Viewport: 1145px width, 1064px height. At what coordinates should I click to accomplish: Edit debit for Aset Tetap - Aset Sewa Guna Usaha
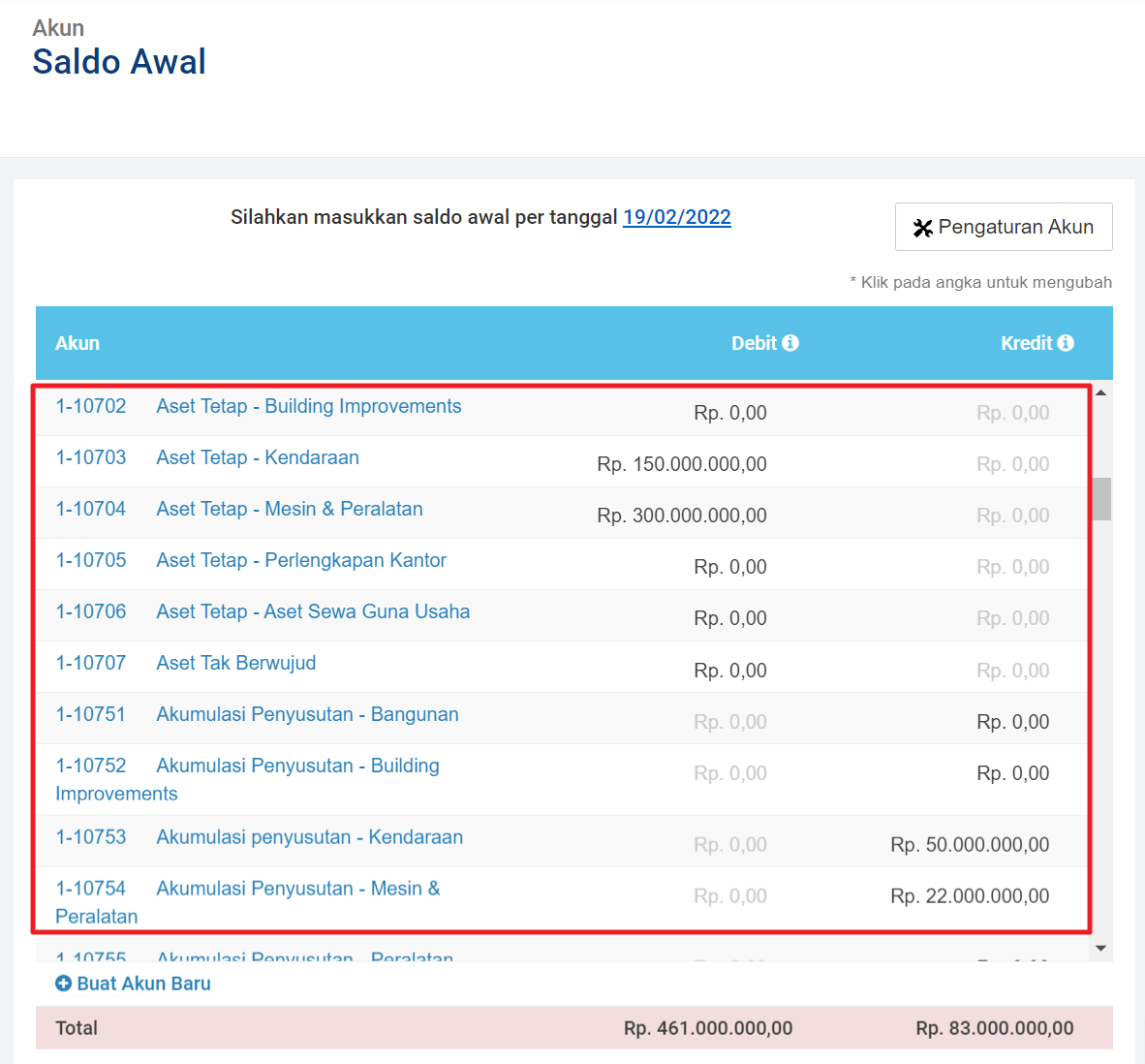pos(729,618)
